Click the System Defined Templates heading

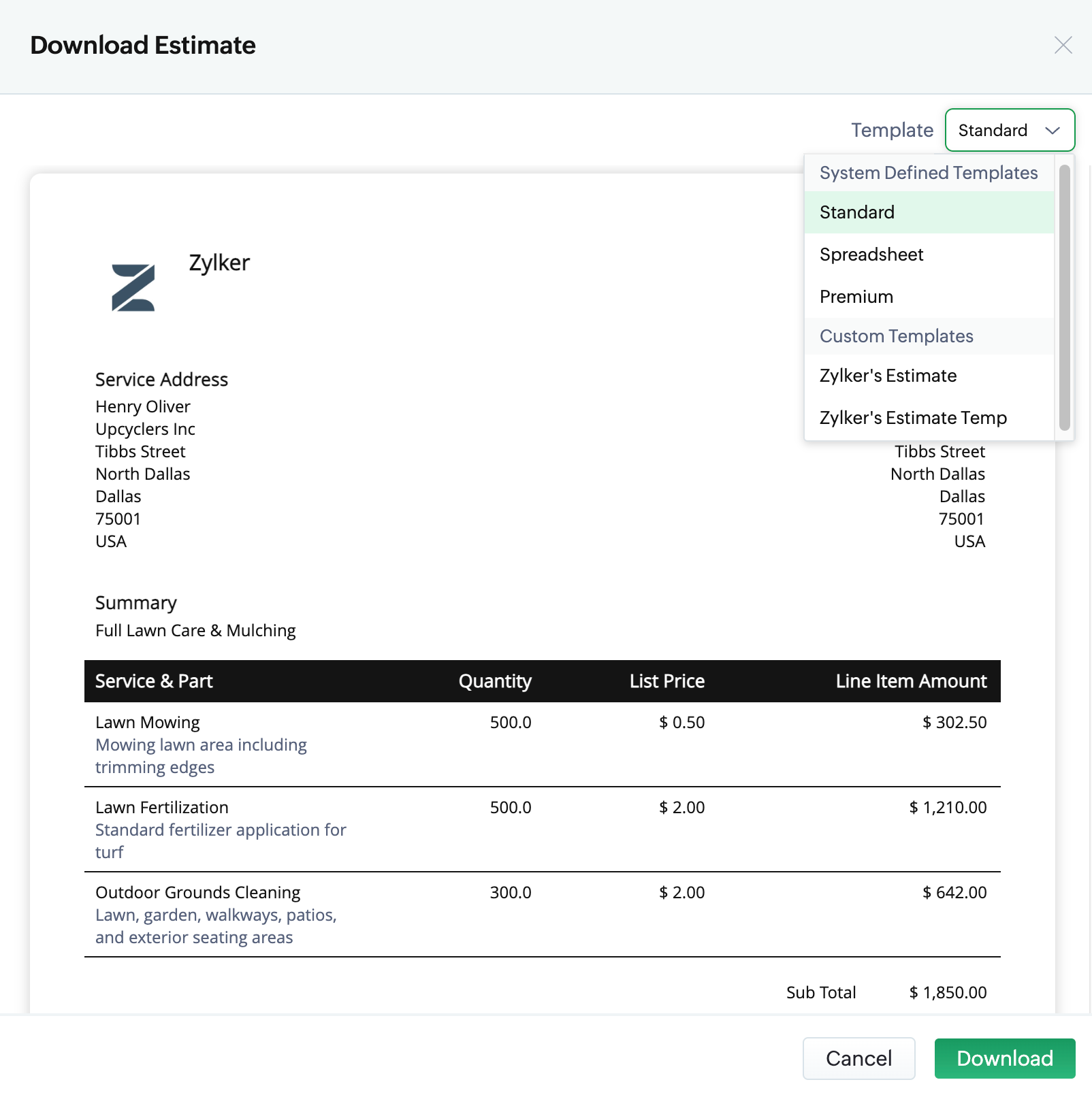(x=929, y=173)
